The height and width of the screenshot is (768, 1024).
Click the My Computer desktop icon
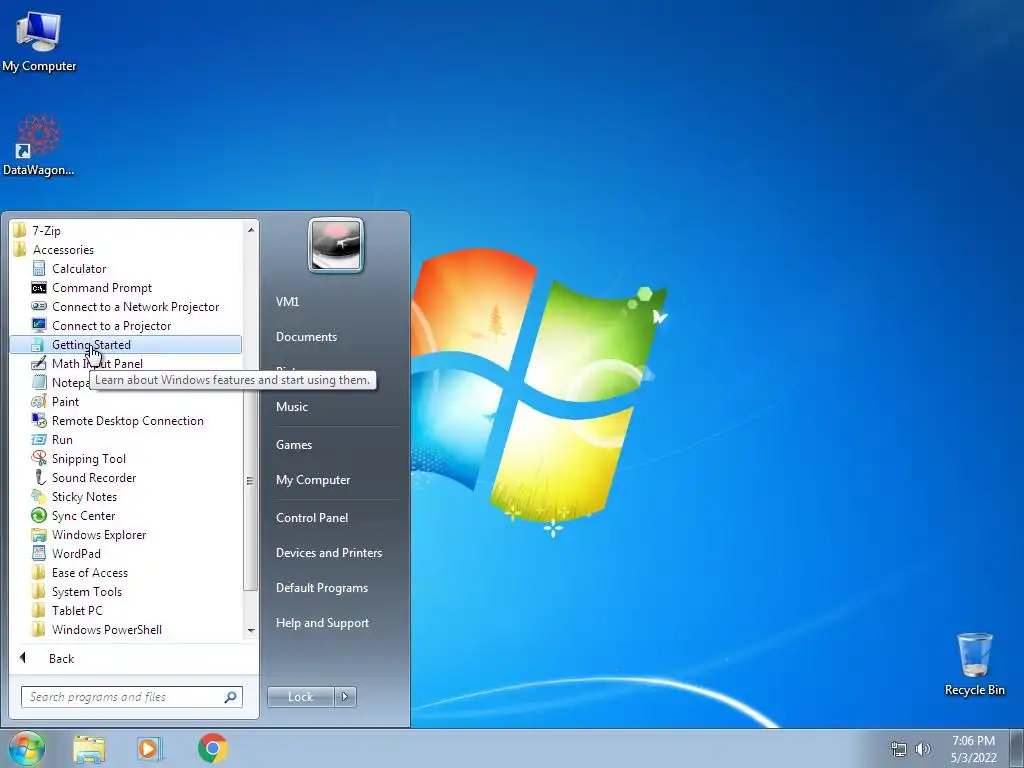click(39, 32)
